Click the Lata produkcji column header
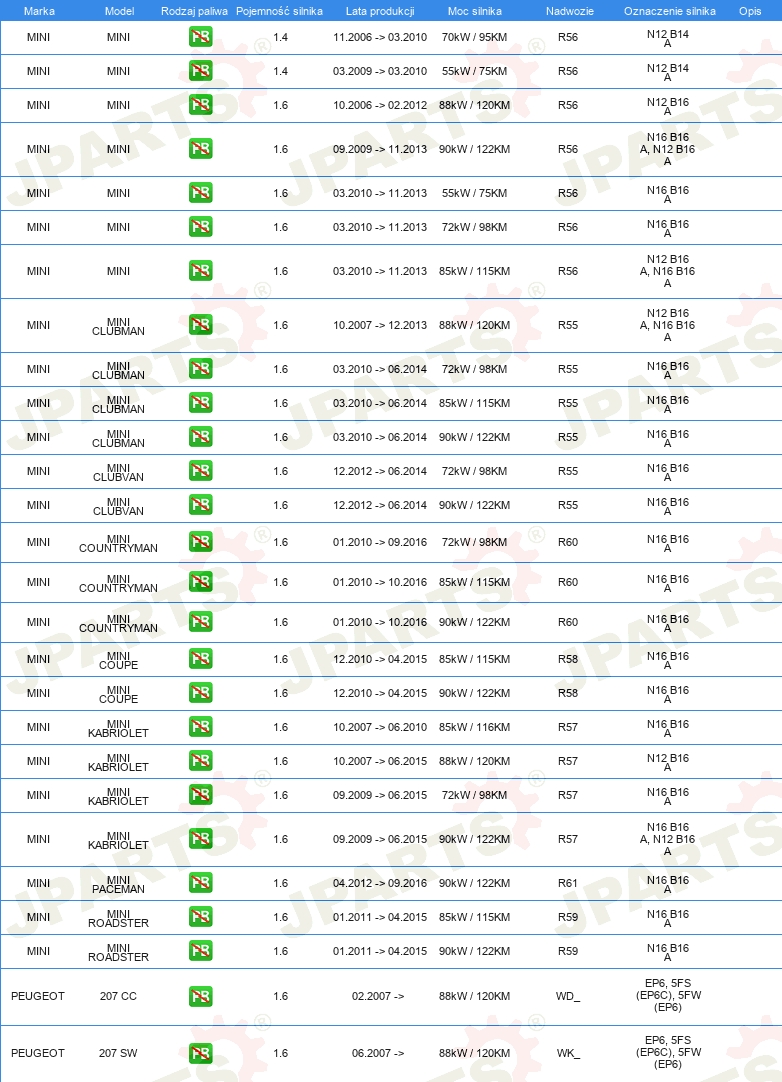 click(x=380, y=11)
